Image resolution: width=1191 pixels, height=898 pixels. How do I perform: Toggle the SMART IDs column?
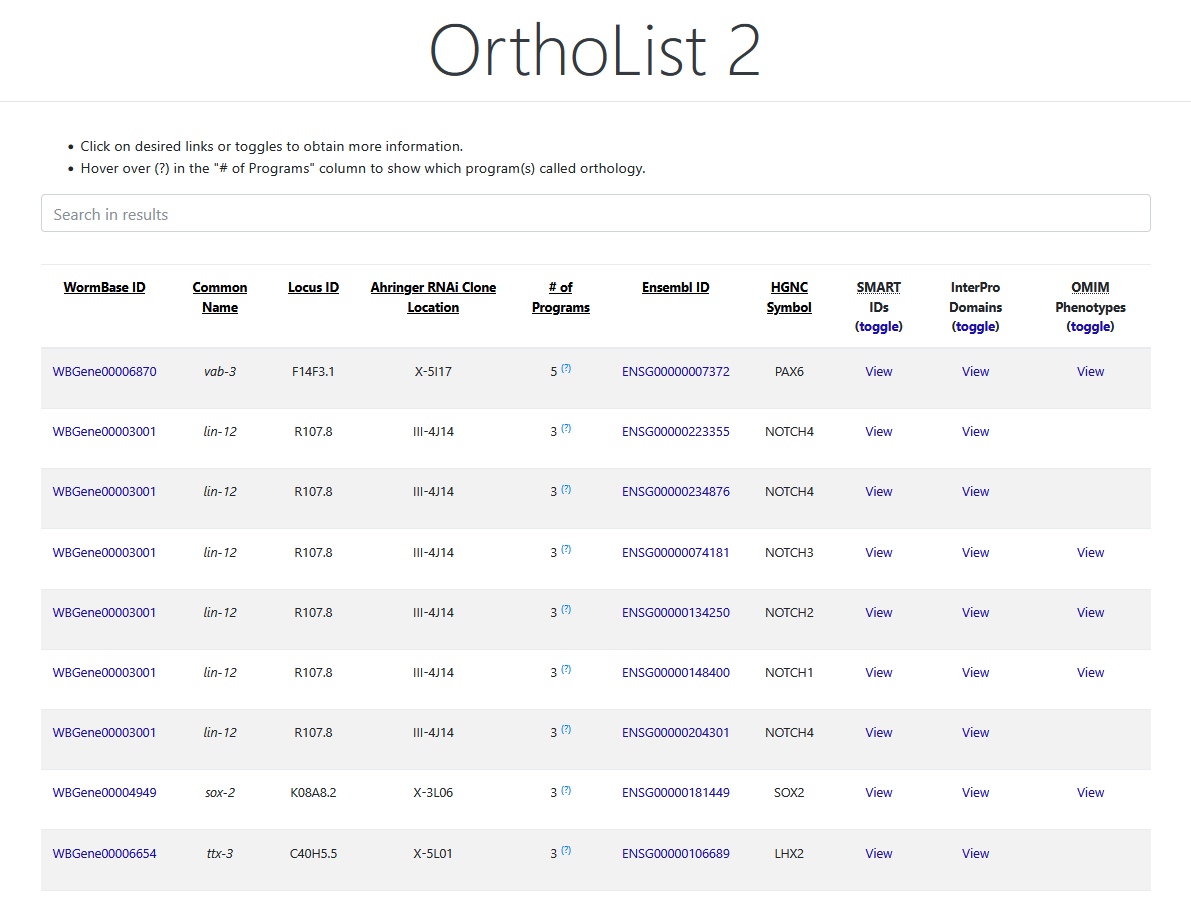click(878, 326)
